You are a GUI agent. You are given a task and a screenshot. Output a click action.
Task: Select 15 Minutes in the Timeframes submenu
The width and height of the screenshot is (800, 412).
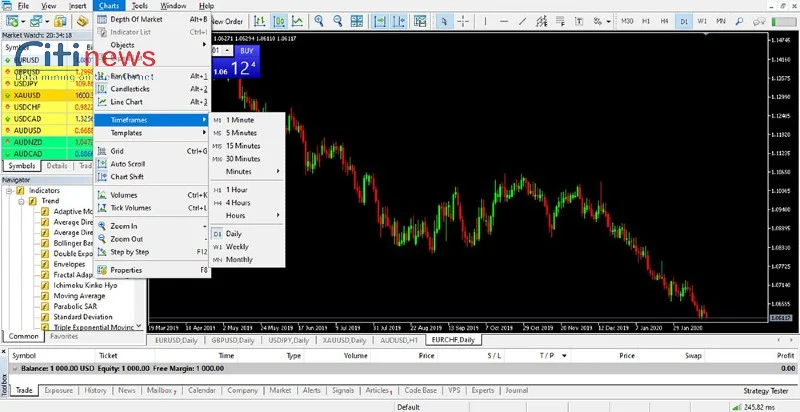(246, 146)
